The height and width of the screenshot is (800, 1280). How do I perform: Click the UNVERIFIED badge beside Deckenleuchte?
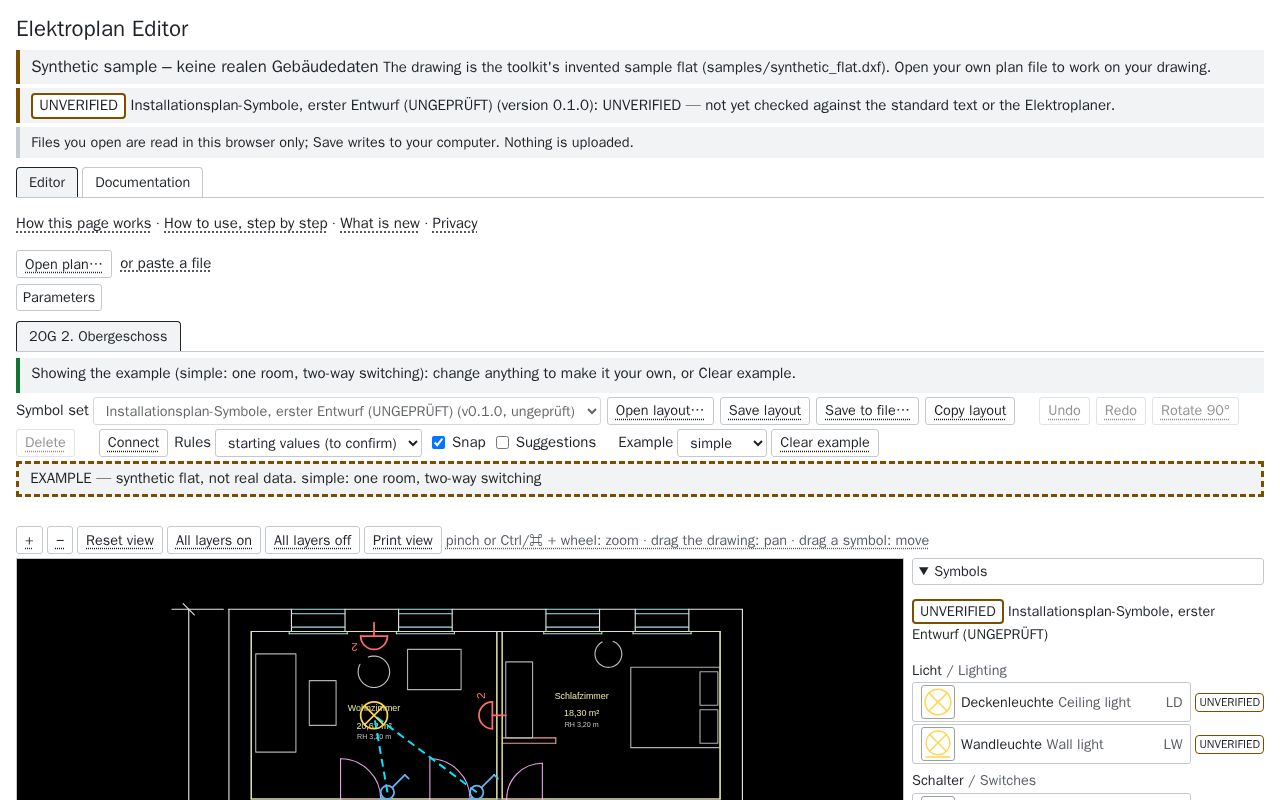point(1229,702)
